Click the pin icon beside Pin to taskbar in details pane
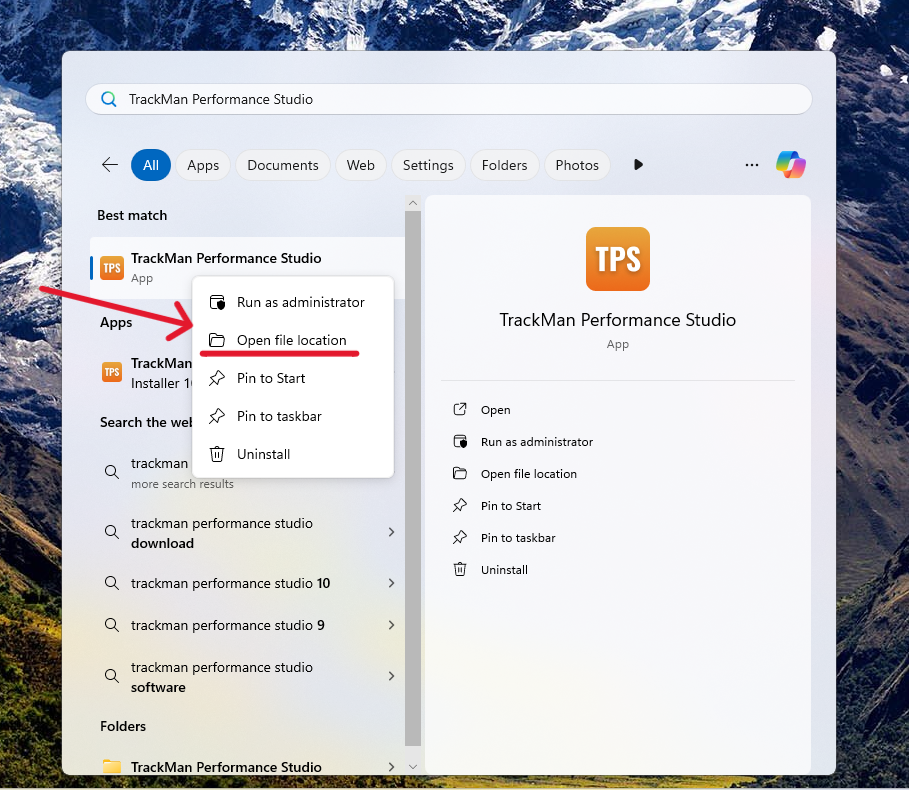The image size is (909, 790). (460, 538)
